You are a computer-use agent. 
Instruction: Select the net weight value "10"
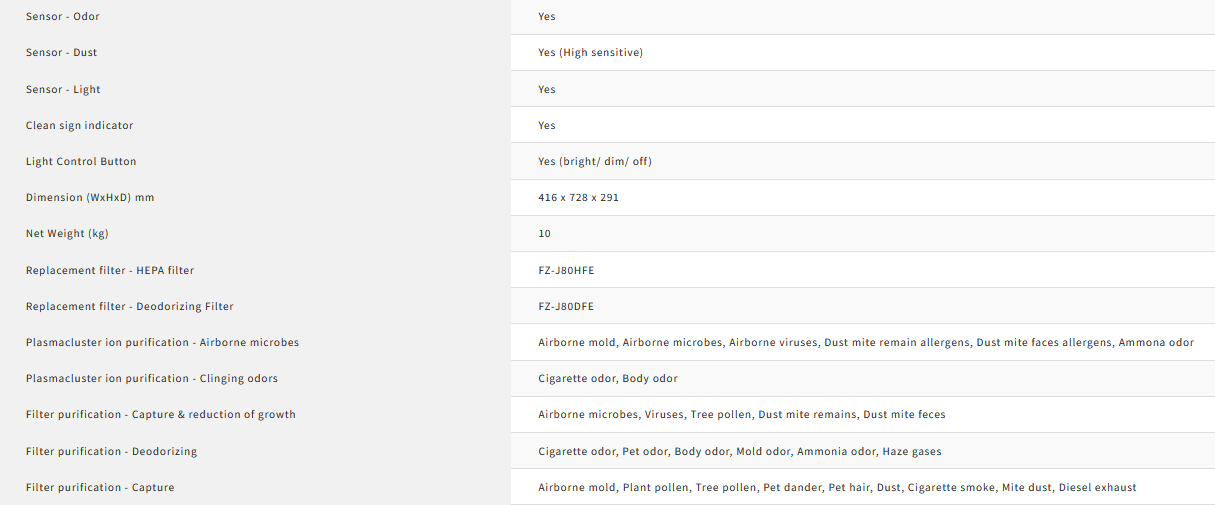[544, 234]
